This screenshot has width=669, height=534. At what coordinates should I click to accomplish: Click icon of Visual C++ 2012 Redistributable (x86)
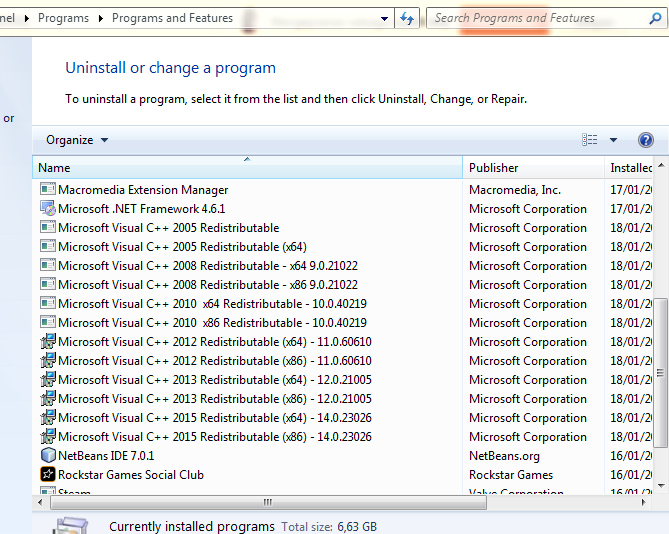pos(48,360)
